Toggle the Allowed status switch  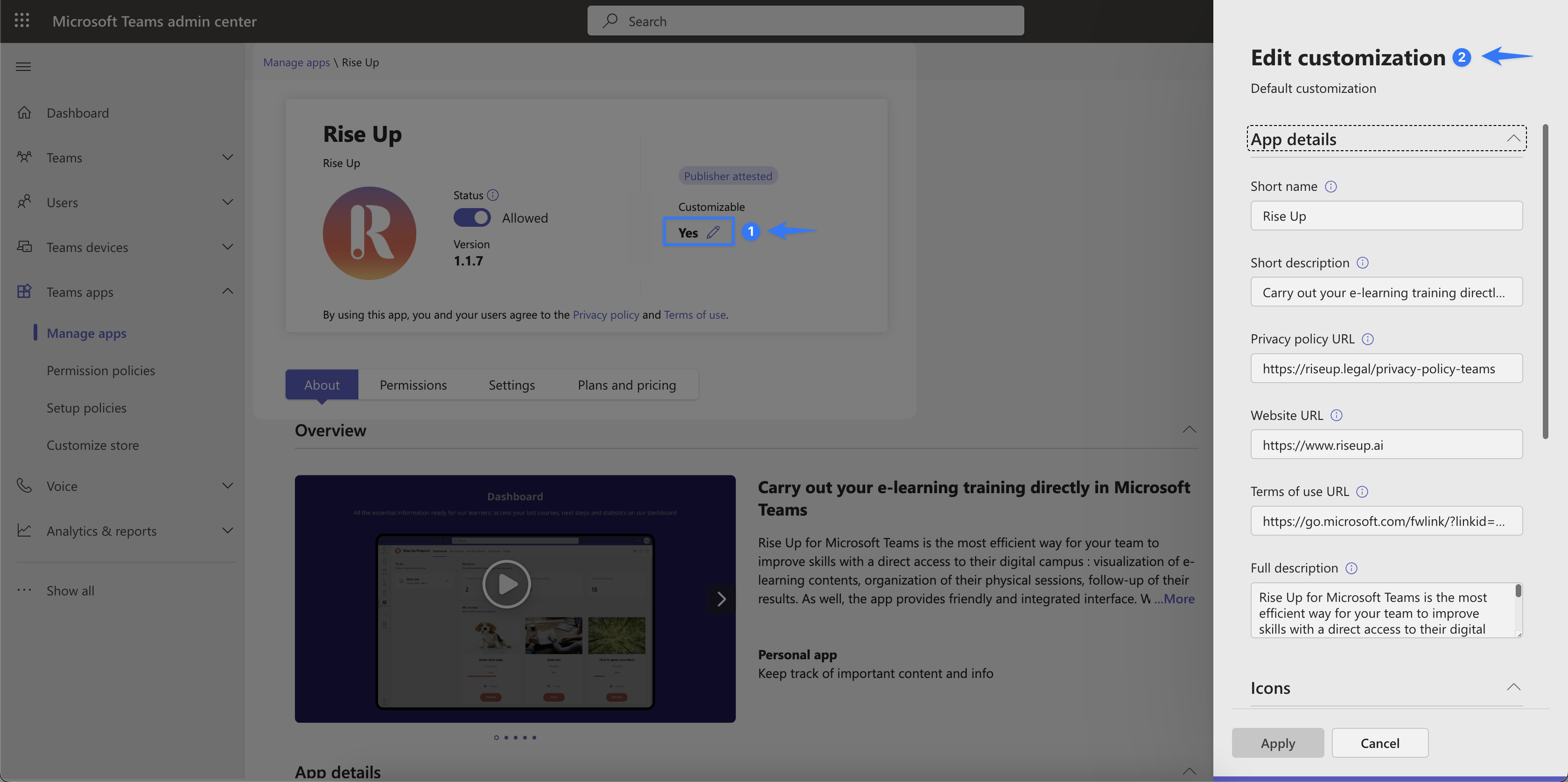pyautogui.click(x=472, y=217)
